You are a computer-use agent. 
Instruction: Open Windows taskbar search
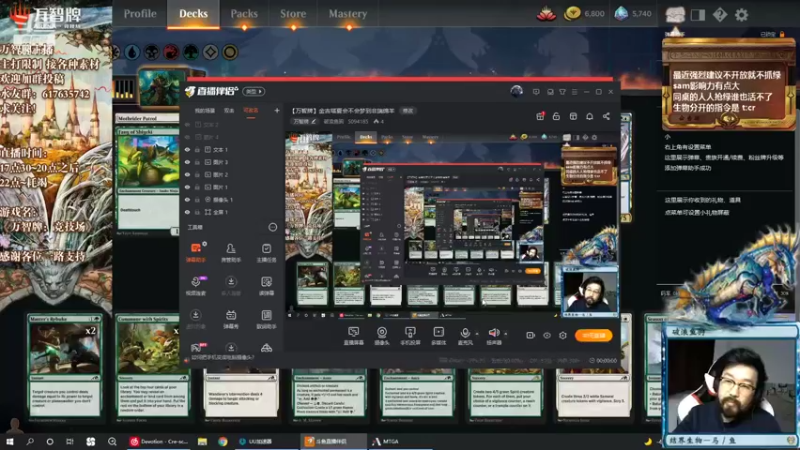point(30,441)
